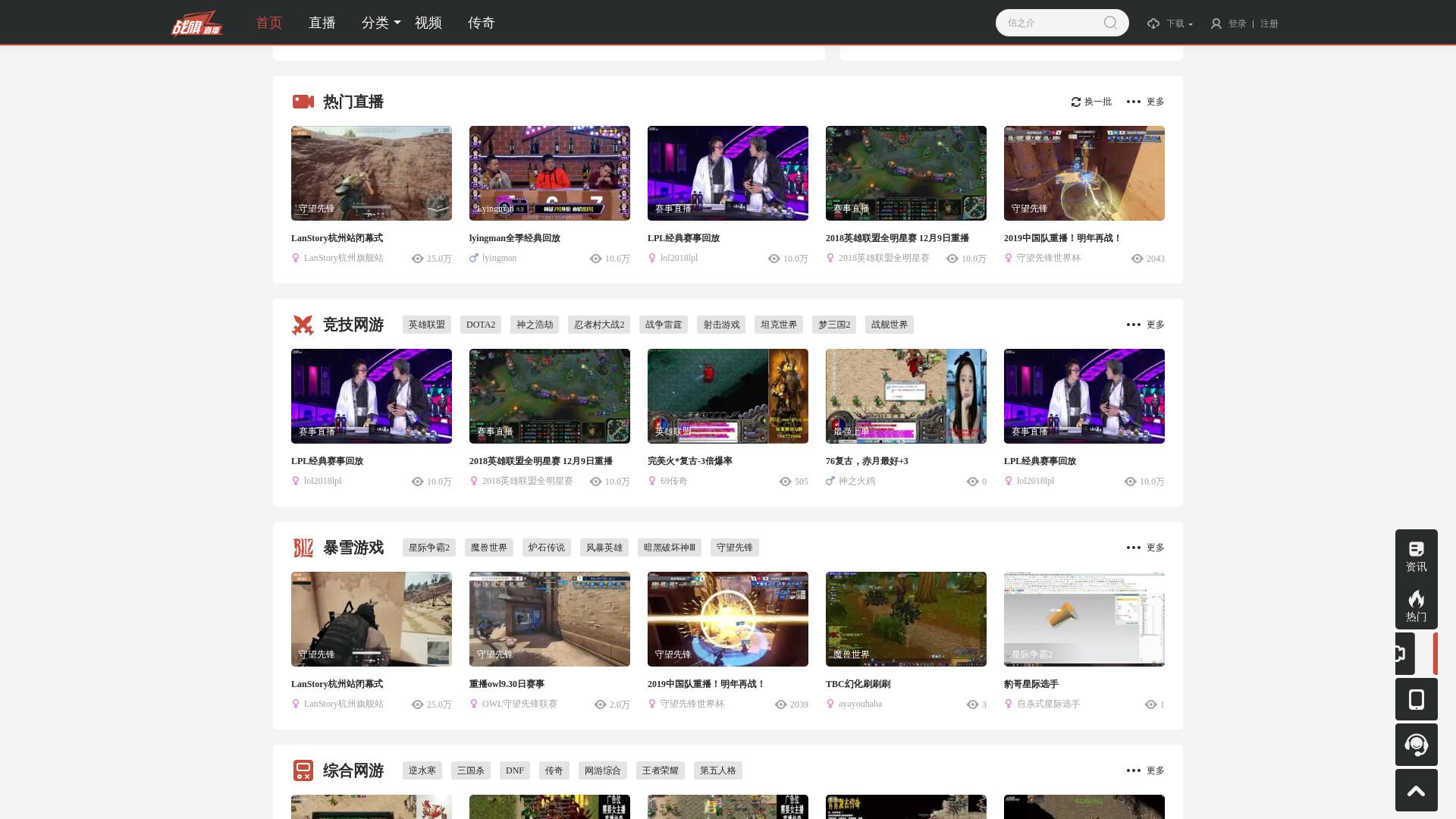The height and width of the screenshot is (819, 1456).
Task: Click the 更多 dots in 暴雪游戏
Action: point(1134,548)
